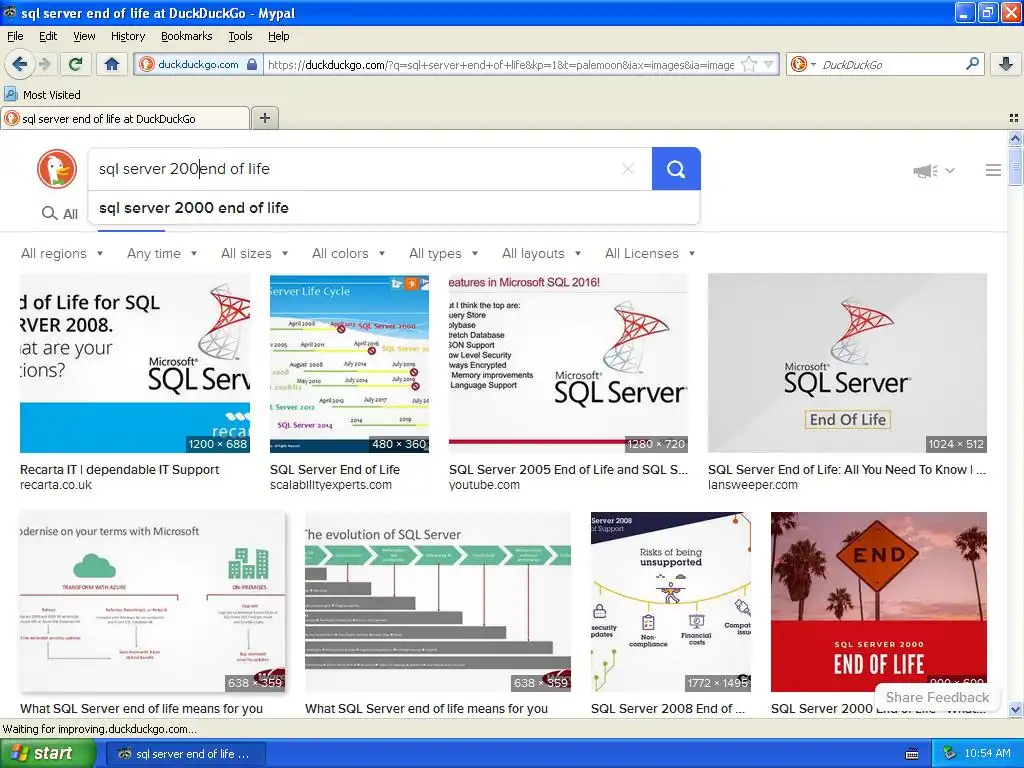1024x768 pixels.
Task: Expand the All layouts filter
Action: 542,253
